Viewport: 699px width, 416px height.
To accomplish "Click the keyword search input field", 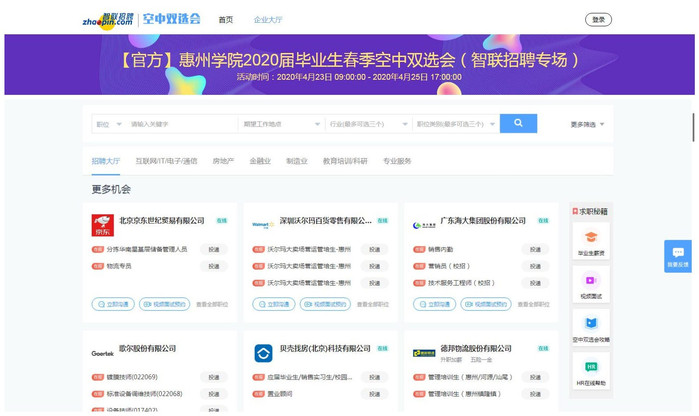I will [180, 124].
